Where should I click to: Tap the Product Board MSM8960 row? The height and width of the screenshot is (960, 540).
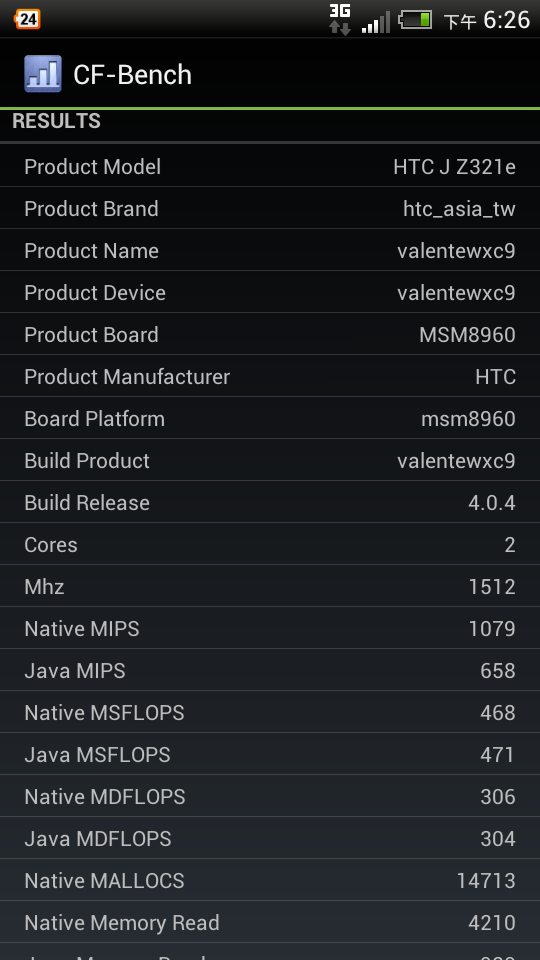click(x=270, y=334)
